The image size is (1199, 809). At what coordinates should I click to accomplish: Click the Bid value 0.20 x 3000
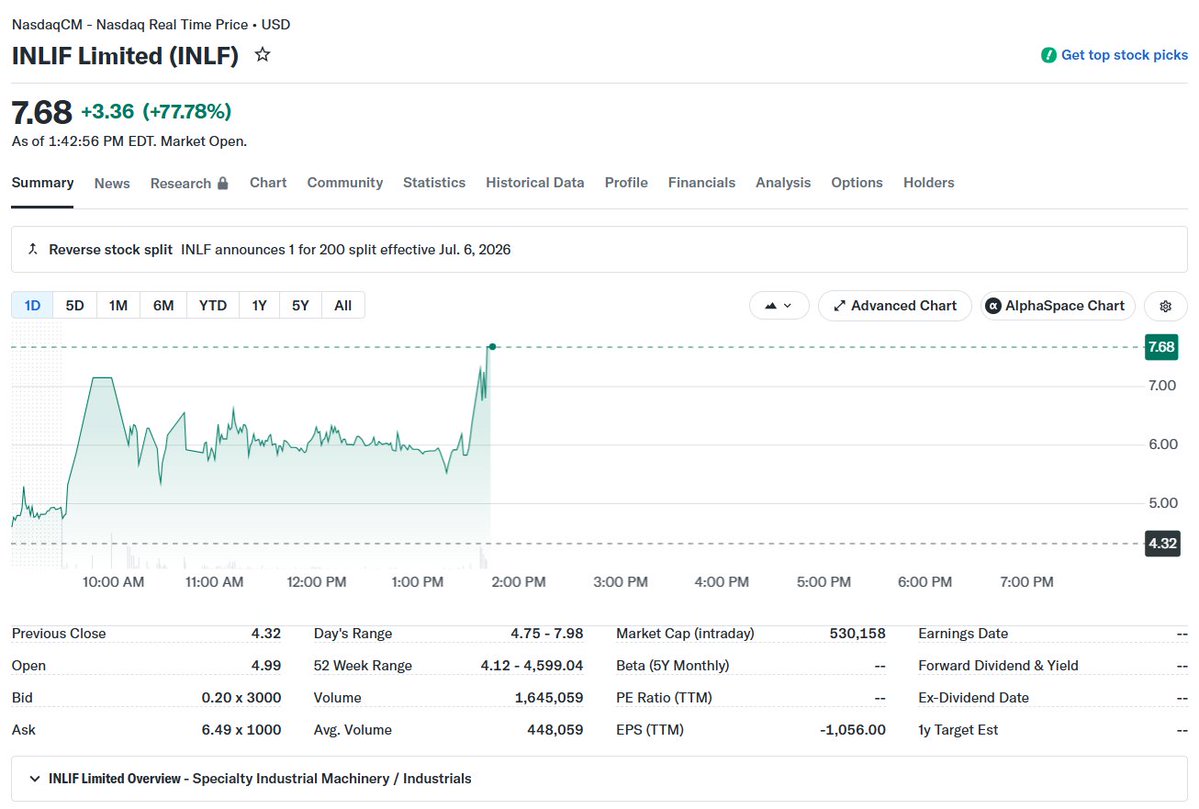(242, 697)
